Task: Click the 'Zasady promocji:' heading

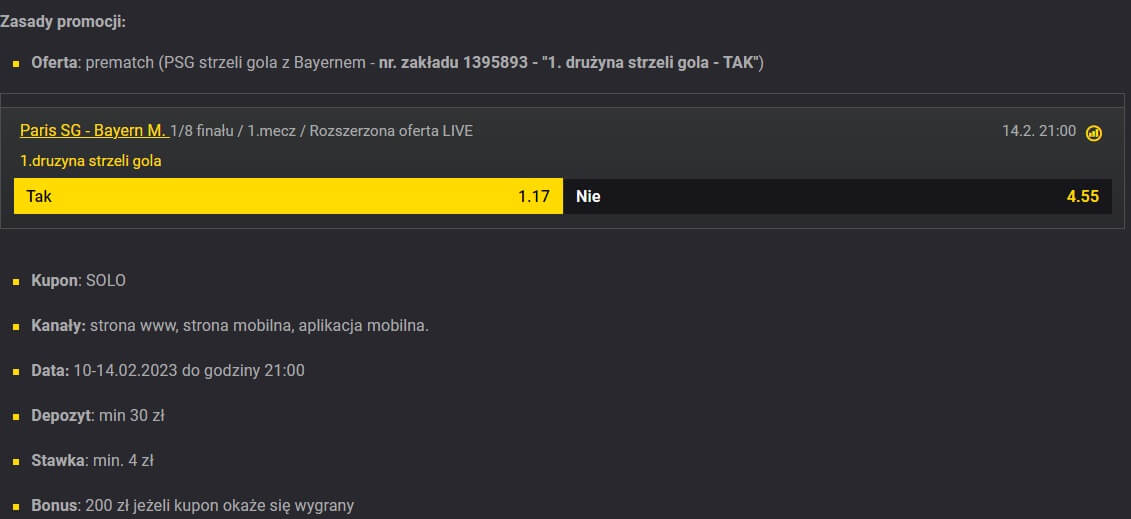Action: point(63,21)
